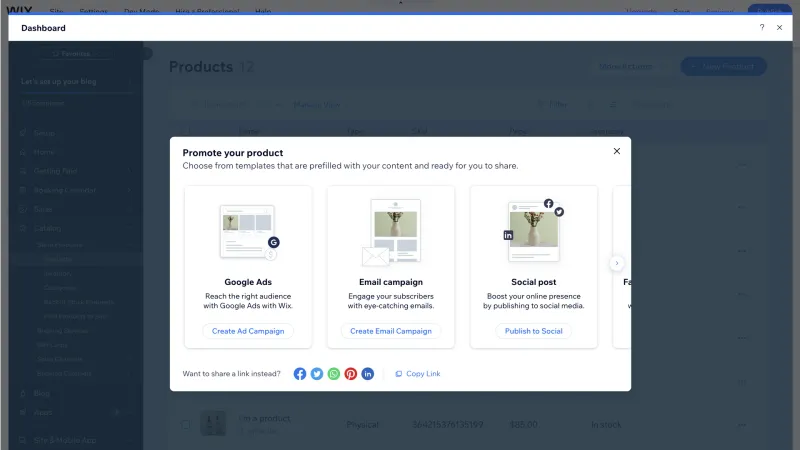Tick checkbox for 'I'm a product' row
This screenshot has height=450, width=800.
[x=186, y=424]
